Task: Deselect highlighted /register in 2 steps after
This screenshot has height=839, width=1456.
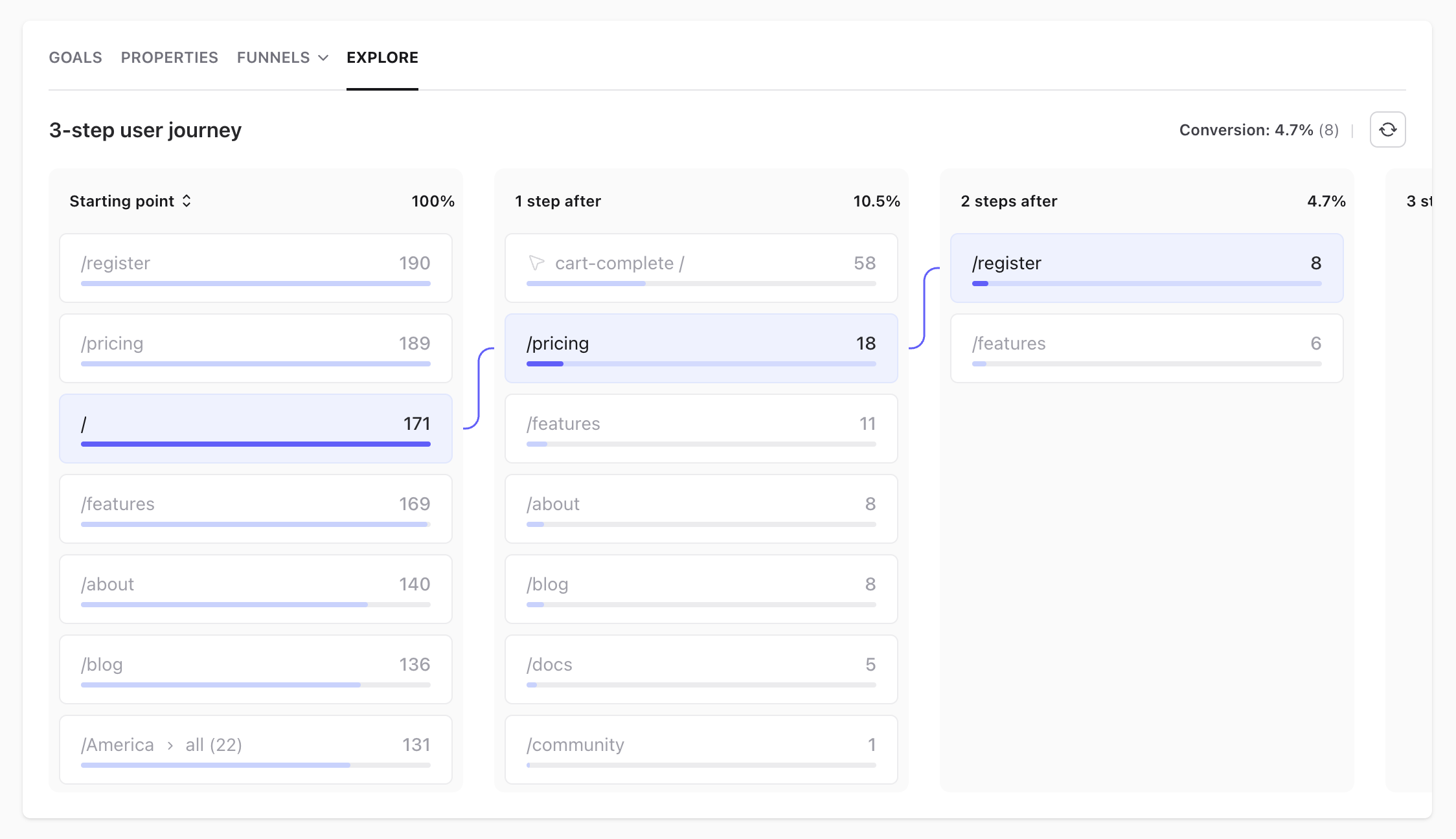Action: point(1146,267)
